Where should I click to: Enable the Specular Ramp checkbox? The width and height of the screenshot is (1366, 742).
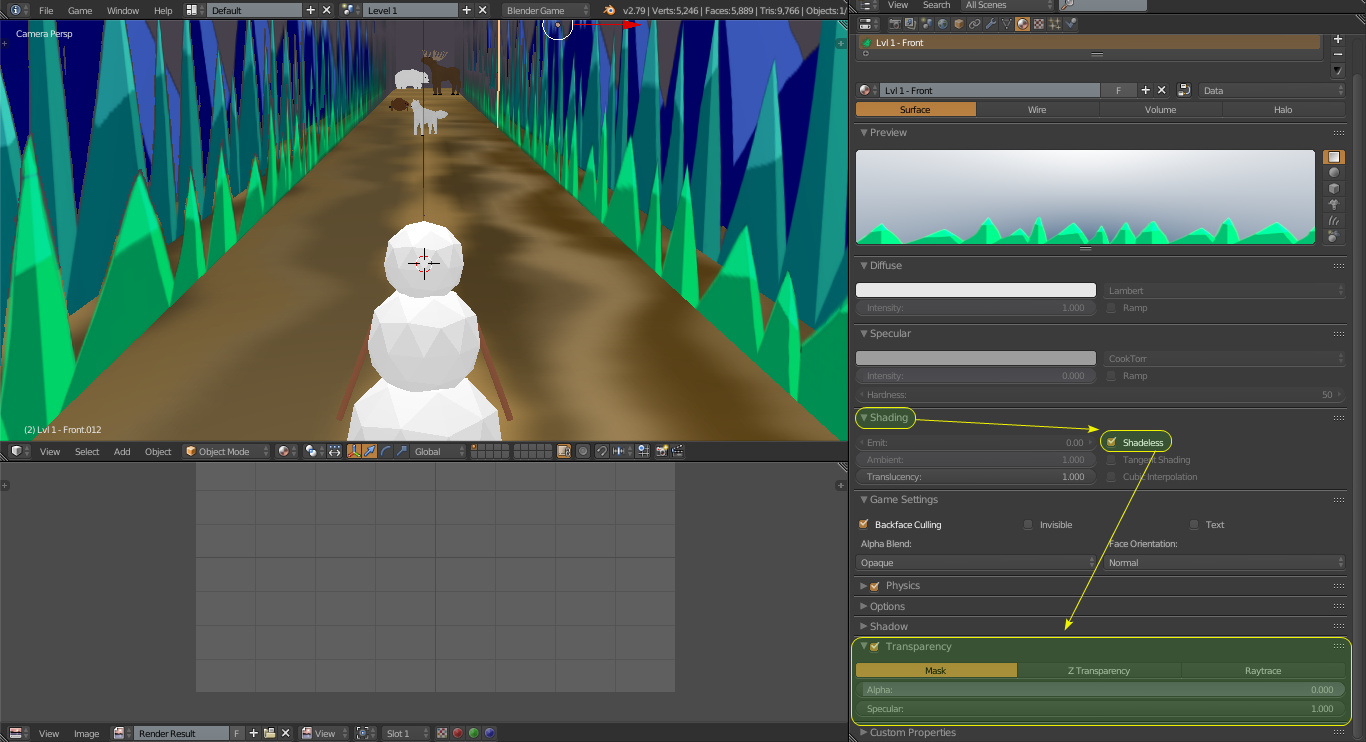pyautogui.click(x=1111, y=376)
